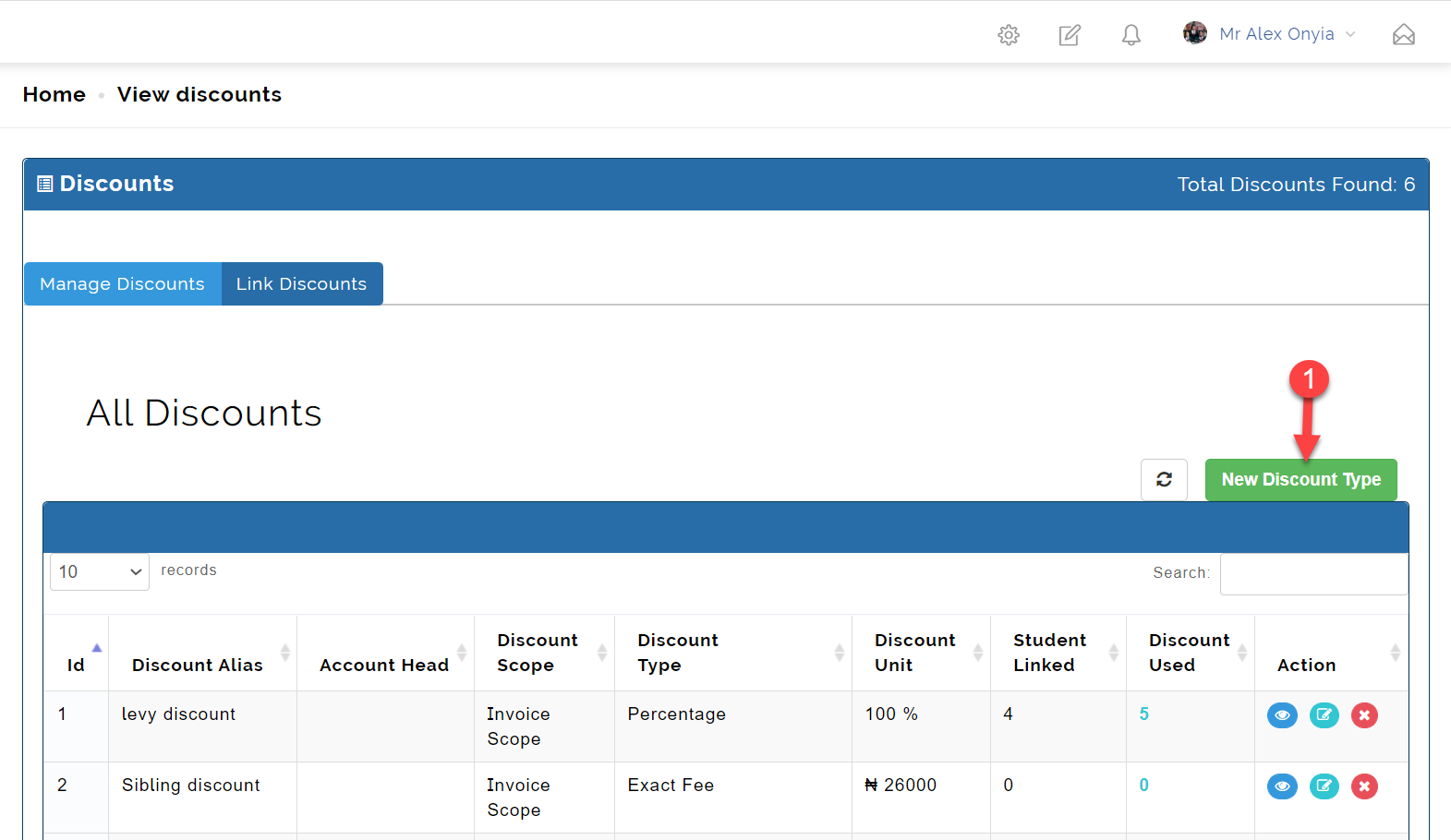The image size is (1451, 840).
Task: Click Total Discounts Found: 6 text
Action: 1296,185
